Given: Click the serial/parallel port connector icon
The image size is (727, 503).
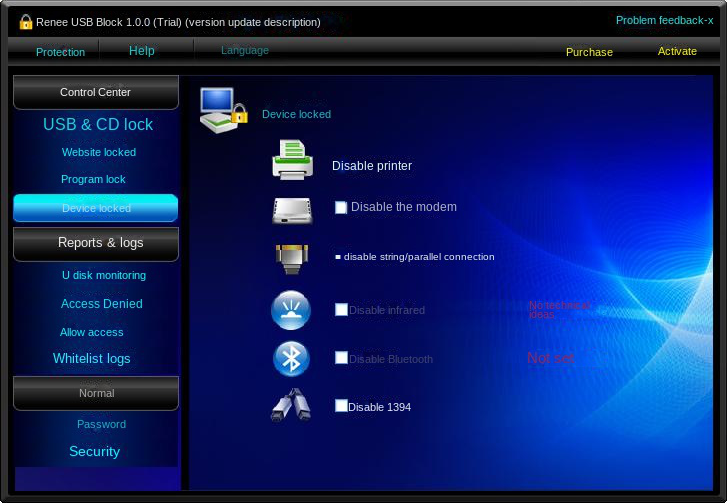Looking at the screenshot, I should point(292,257).
